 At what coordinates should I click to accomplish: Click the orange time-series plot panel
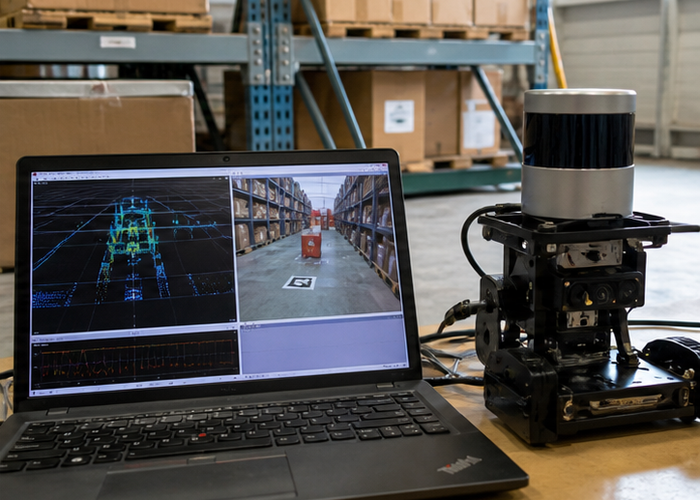coord(135,360)
